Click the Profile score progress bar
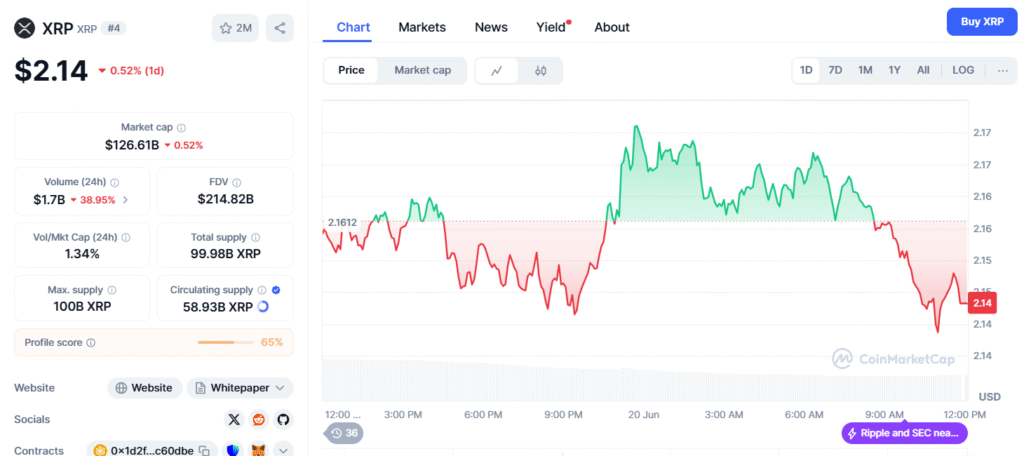The image size is (1024, 456). pyautogui.click(x=225, y=342)
